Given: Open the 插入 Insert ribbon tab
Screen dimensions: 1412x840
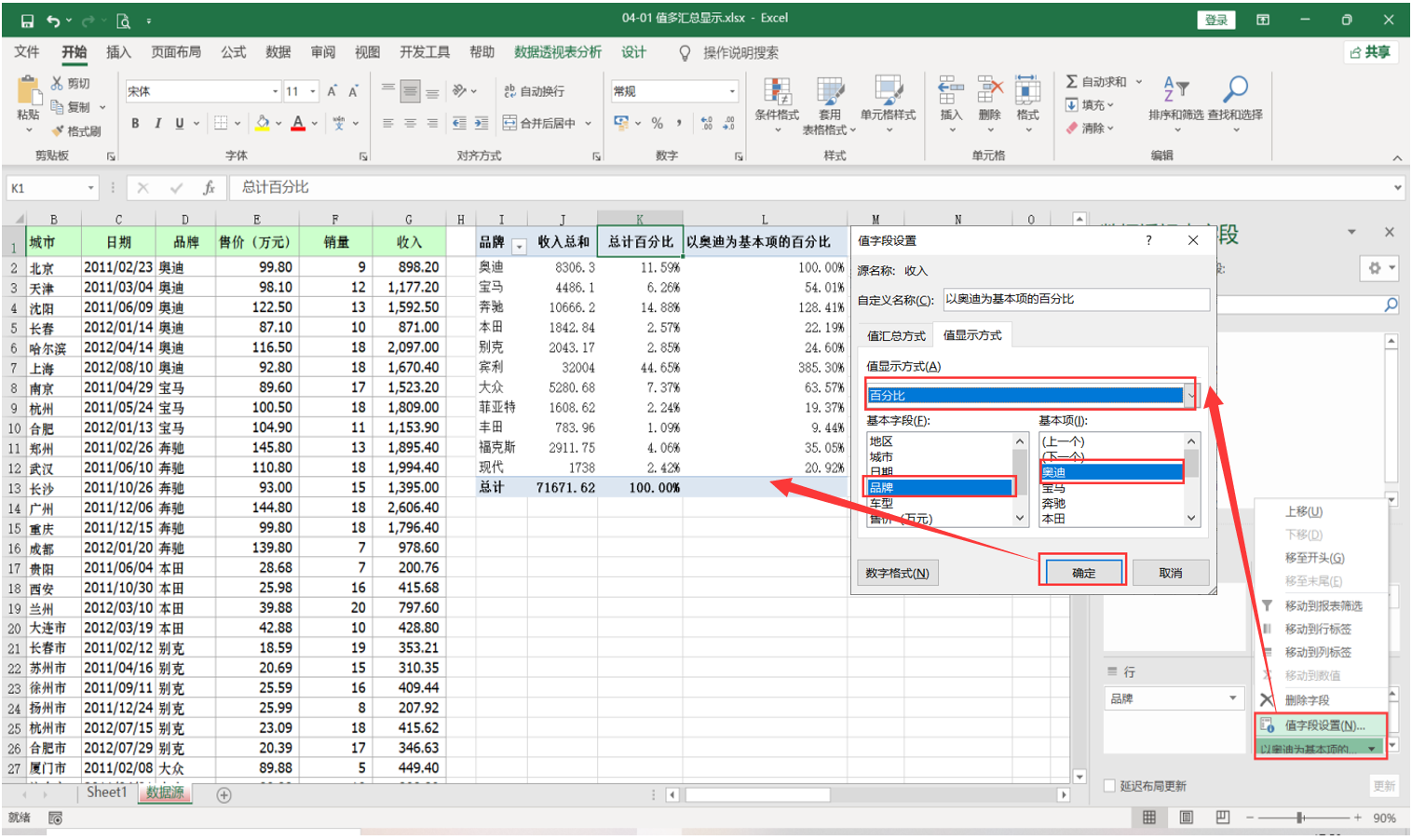Looking at the screenshot, I should pos(118,52).
